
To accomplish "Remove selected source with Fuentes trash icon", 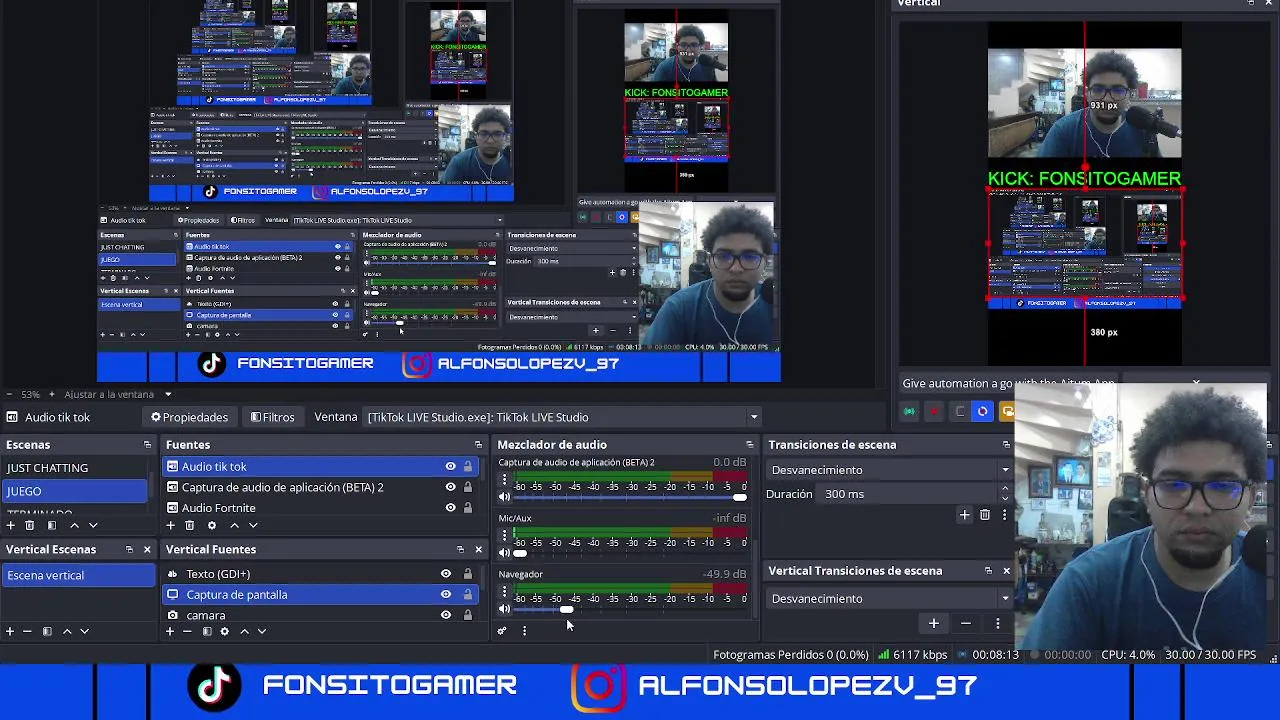I will pyautogui.click(x=190, y=525).
